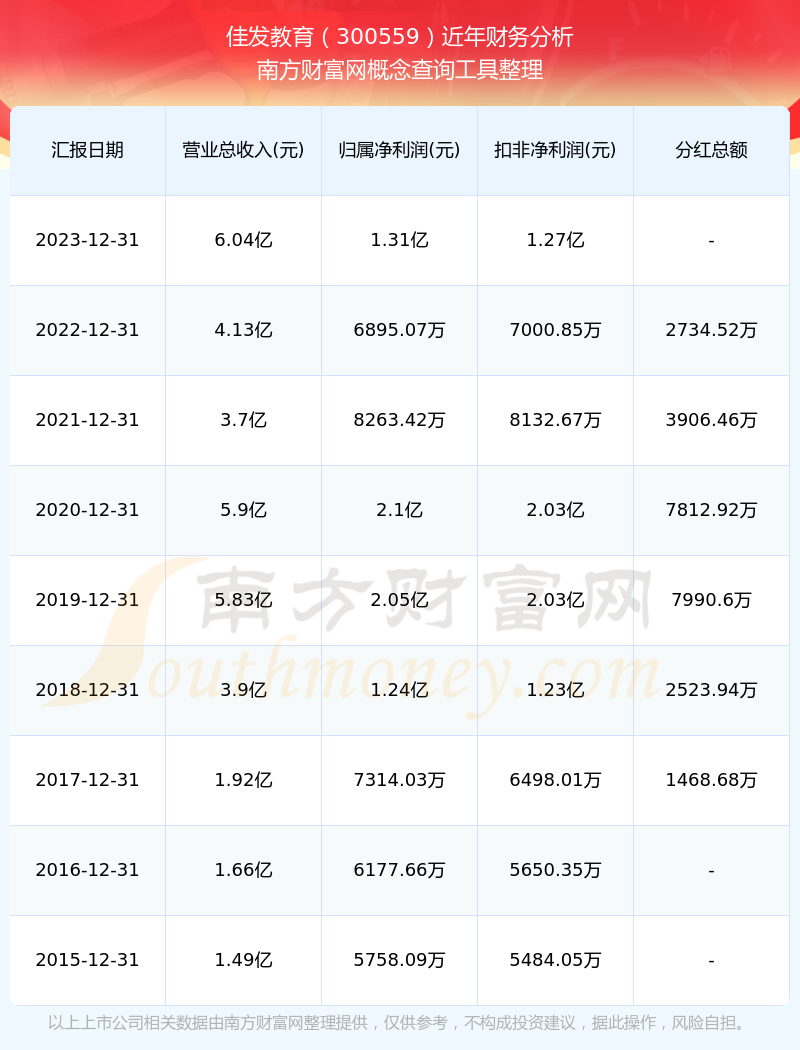Click 2.03亿 adjusted profit in 2020 row
This screenshot has width=800, height=1050.
(x=556, y=510)
